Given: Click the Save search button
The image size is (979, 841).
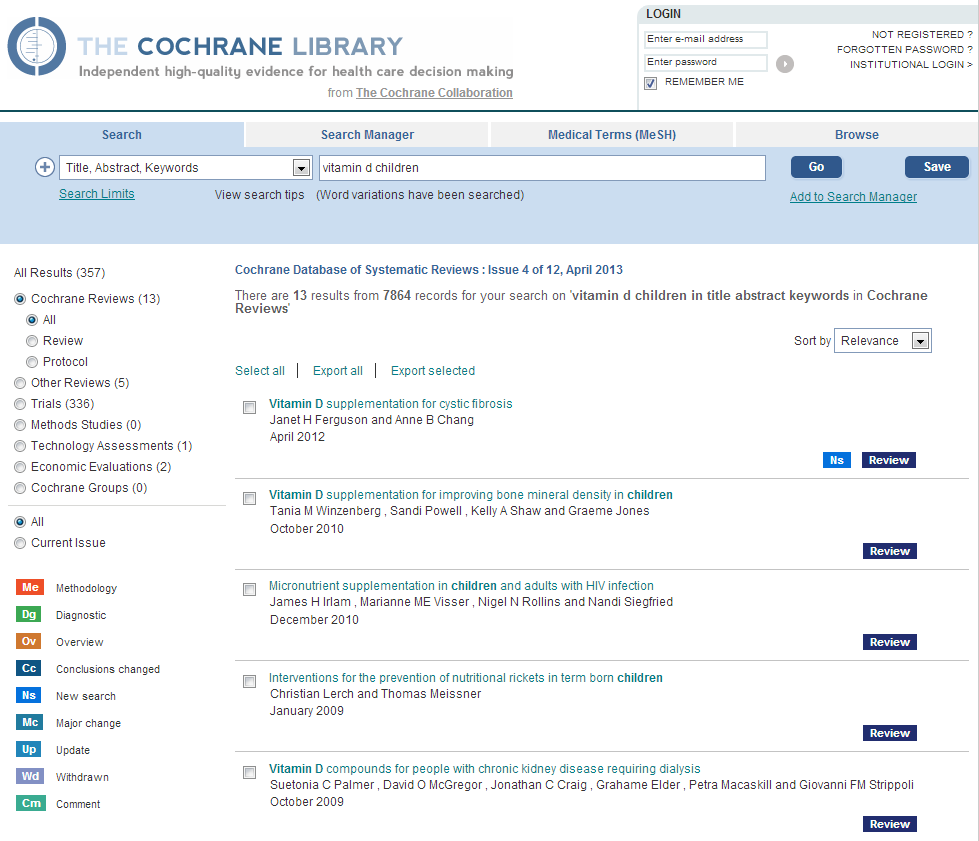Looking at the screenshot, I should click(x=937, y=167).
